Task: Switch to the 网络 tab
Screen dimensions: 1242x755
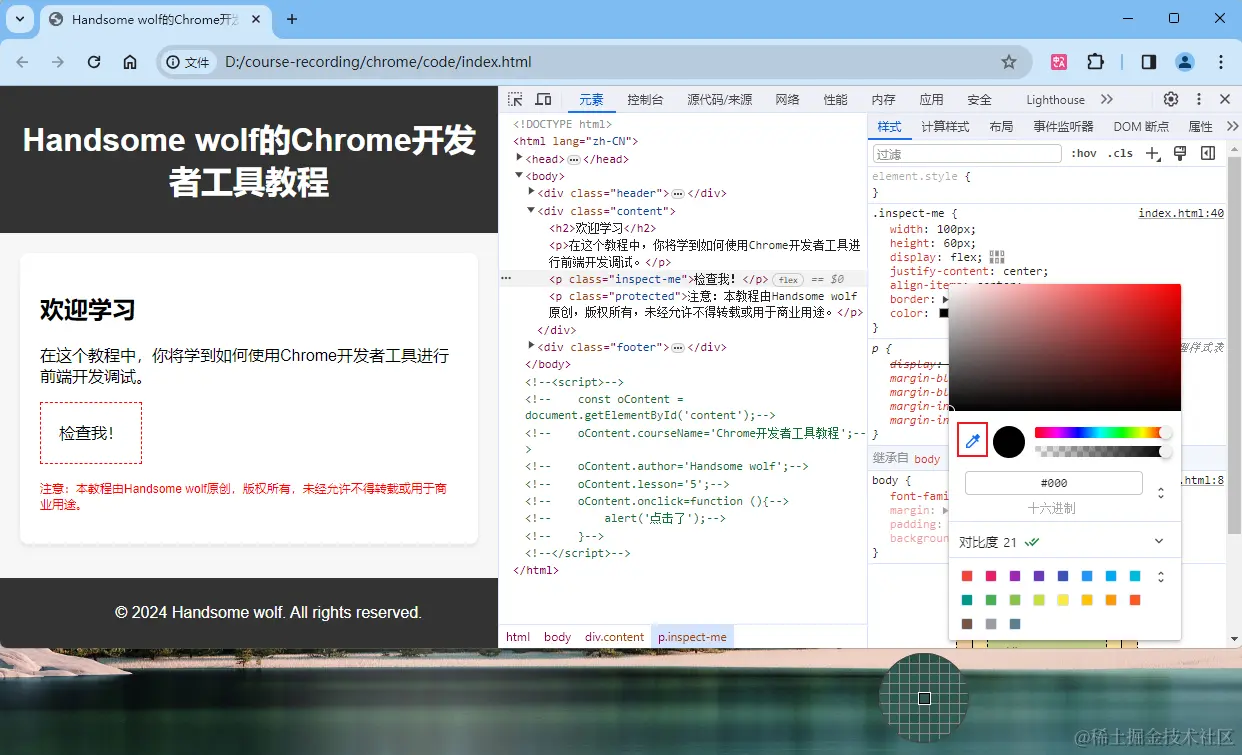Action: point(787,100)
